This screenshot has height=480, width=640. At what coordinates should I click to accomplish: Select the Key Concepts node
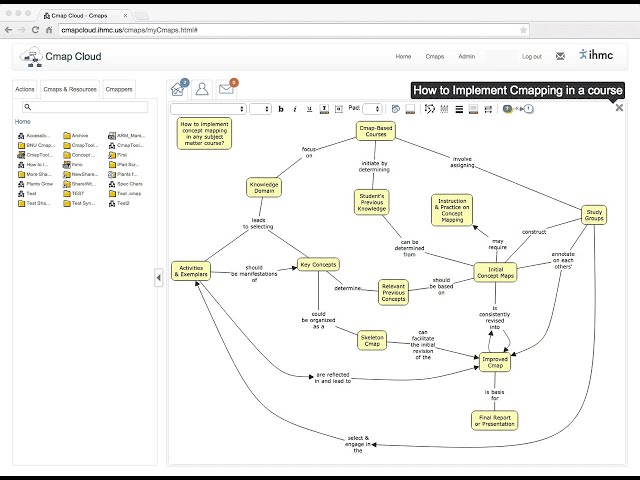318,264
